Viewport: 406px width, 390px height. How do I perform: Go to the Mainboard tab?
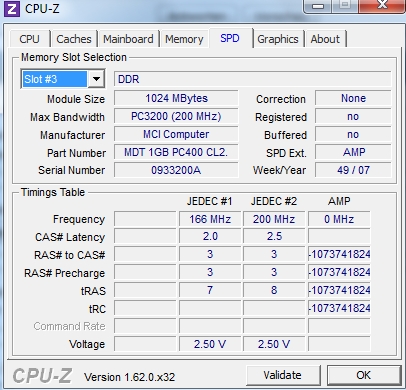(x=128, y=39)
